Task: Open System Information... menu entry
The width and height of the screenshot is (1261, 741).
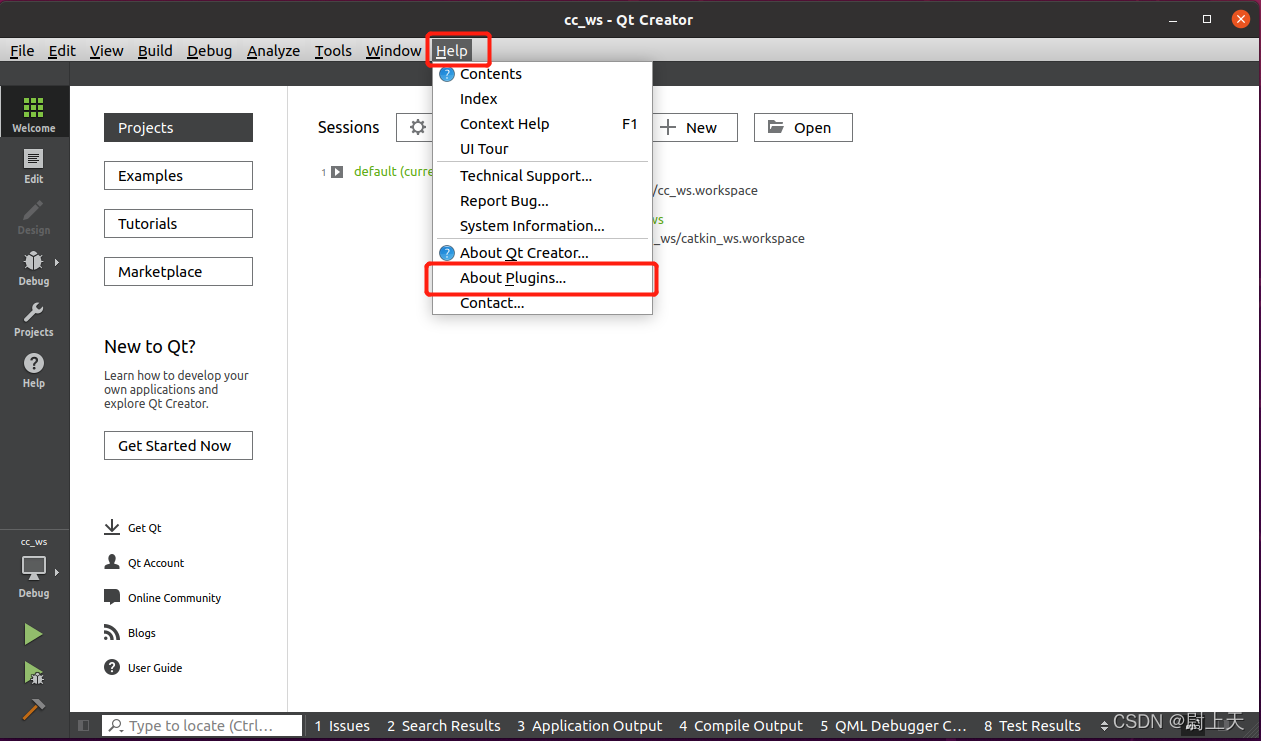Action: click(x=542, y=226)
